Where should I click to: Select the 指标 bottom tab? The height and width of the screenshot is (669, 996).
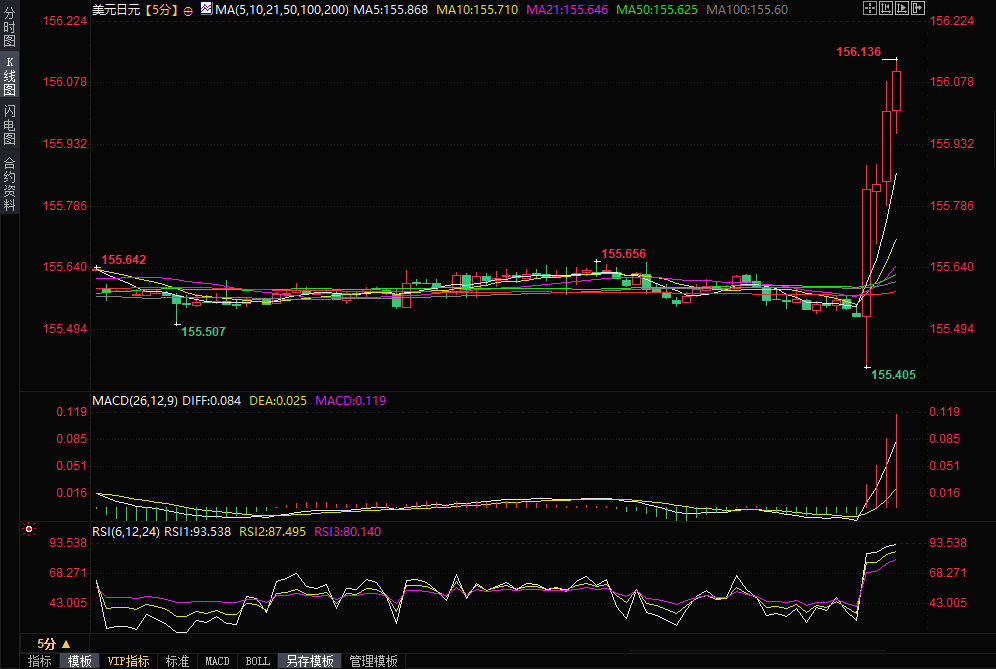point(40,661)
